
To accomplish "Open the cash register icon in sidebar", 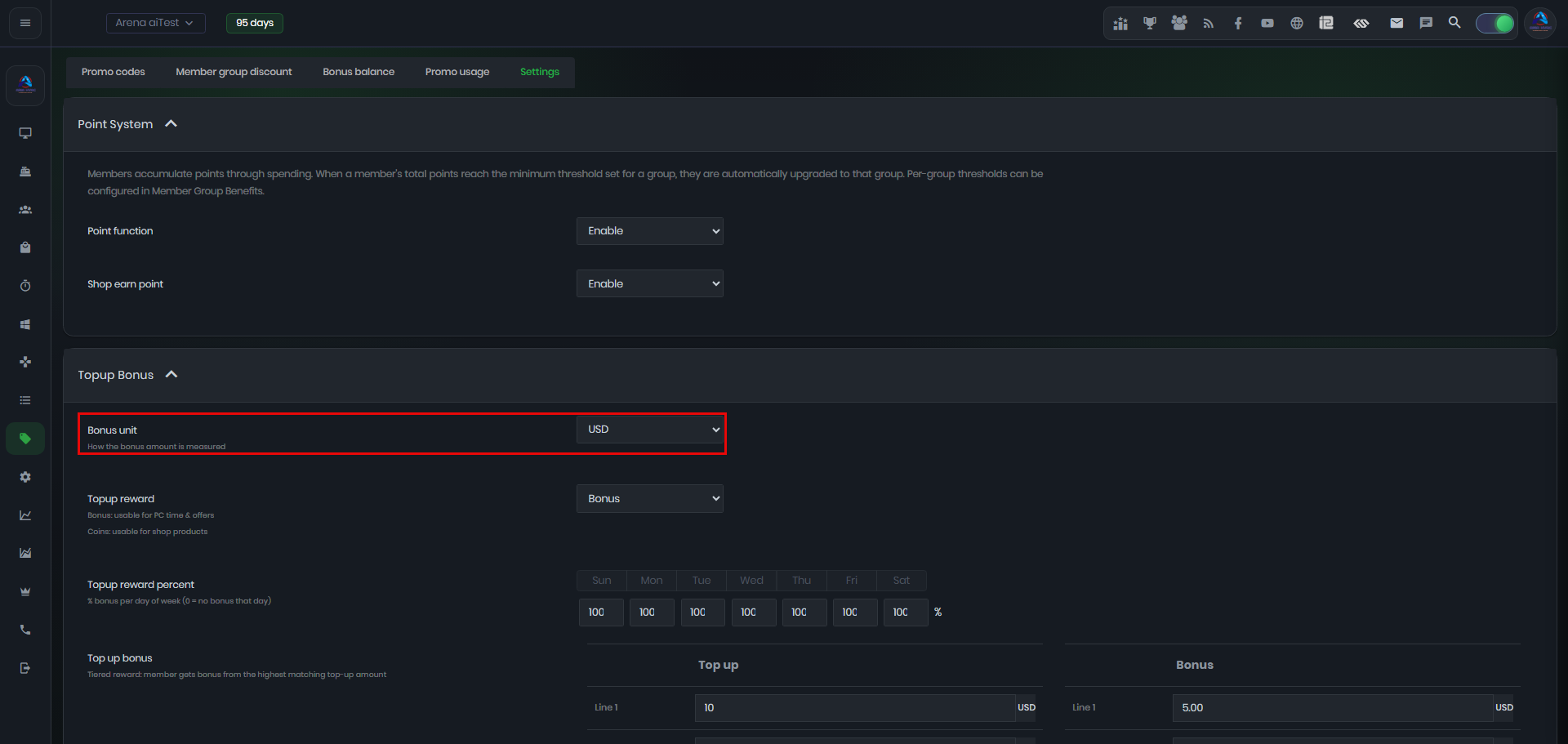I will point(25,172).
